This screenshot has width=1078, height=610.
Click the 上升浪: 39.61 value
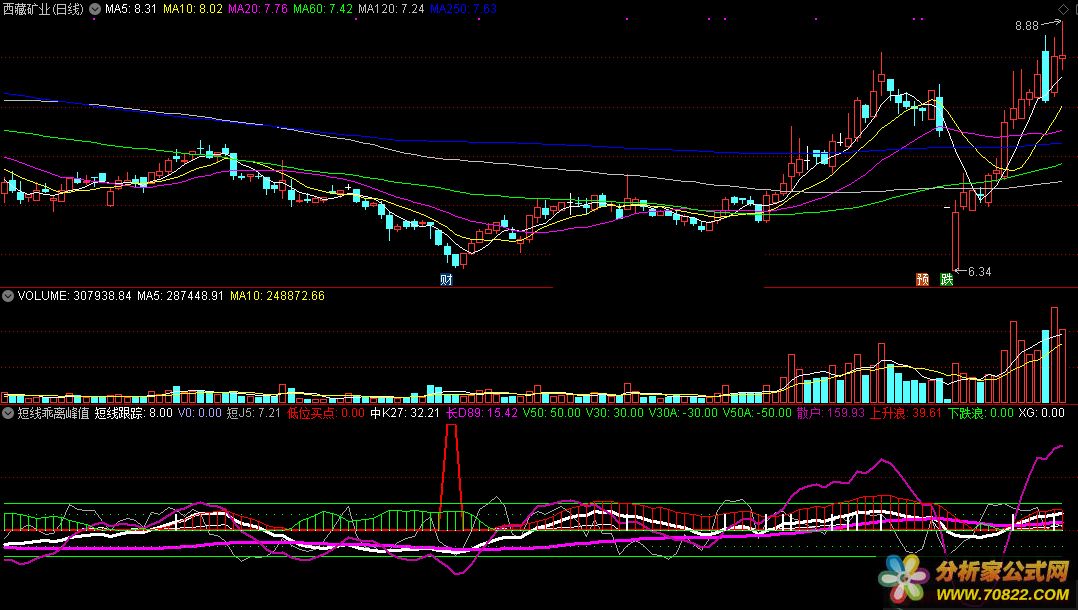(905, 413)
